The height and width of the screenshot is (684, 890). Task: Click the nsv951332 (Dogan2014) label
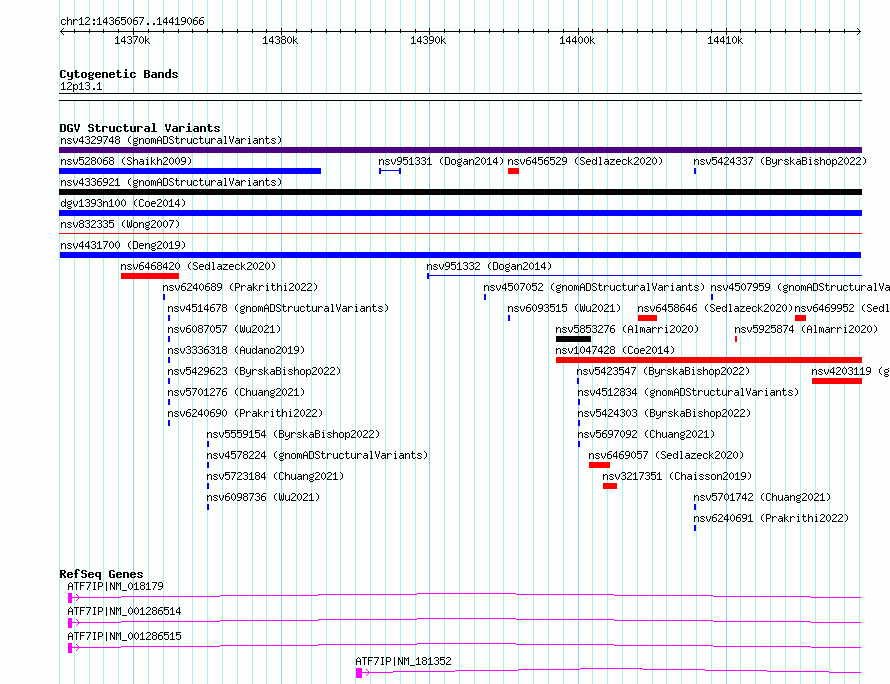click(489, 266)
